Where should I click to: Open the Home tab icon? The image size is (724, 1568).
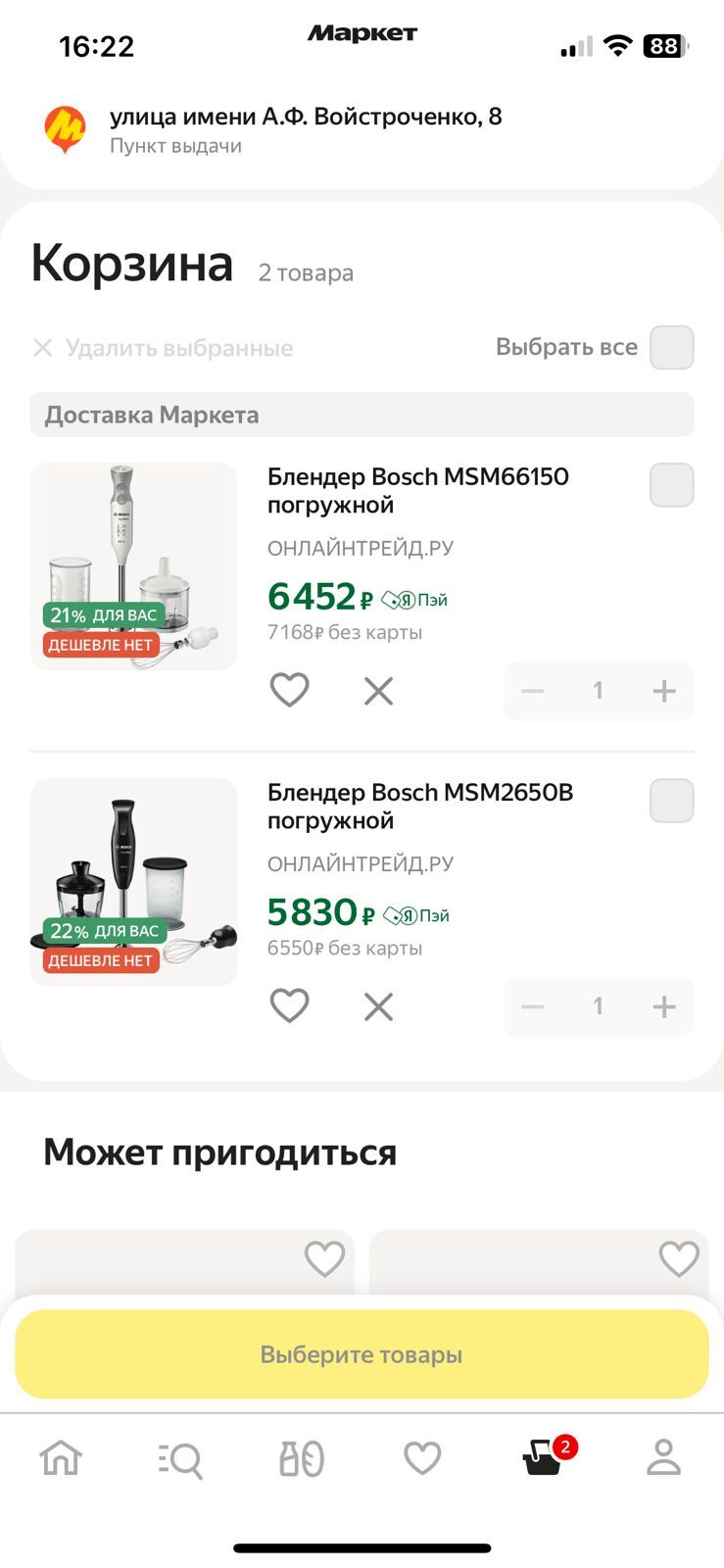click(61, 1458)
